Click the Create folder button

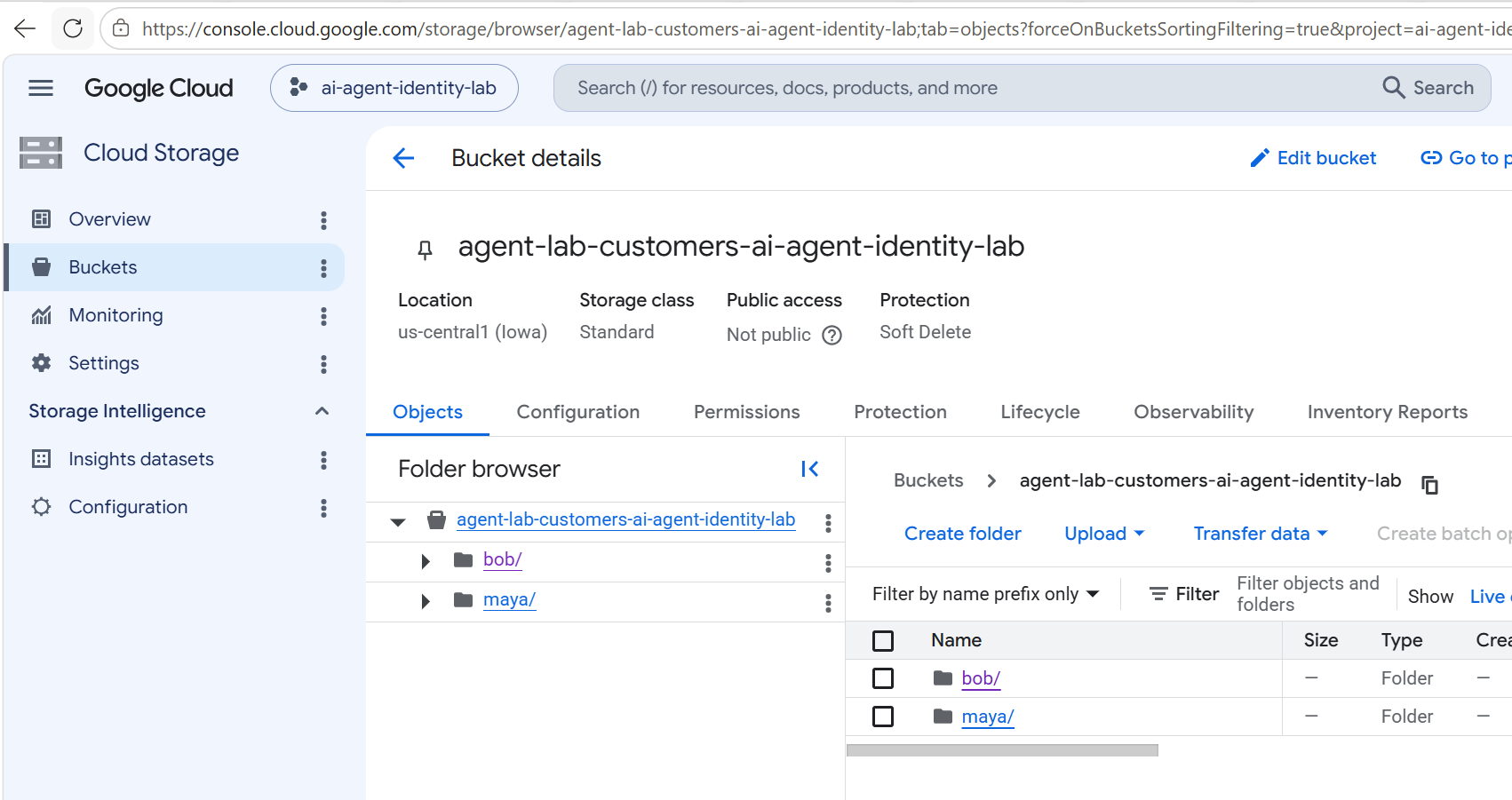[x=963, y=534]
